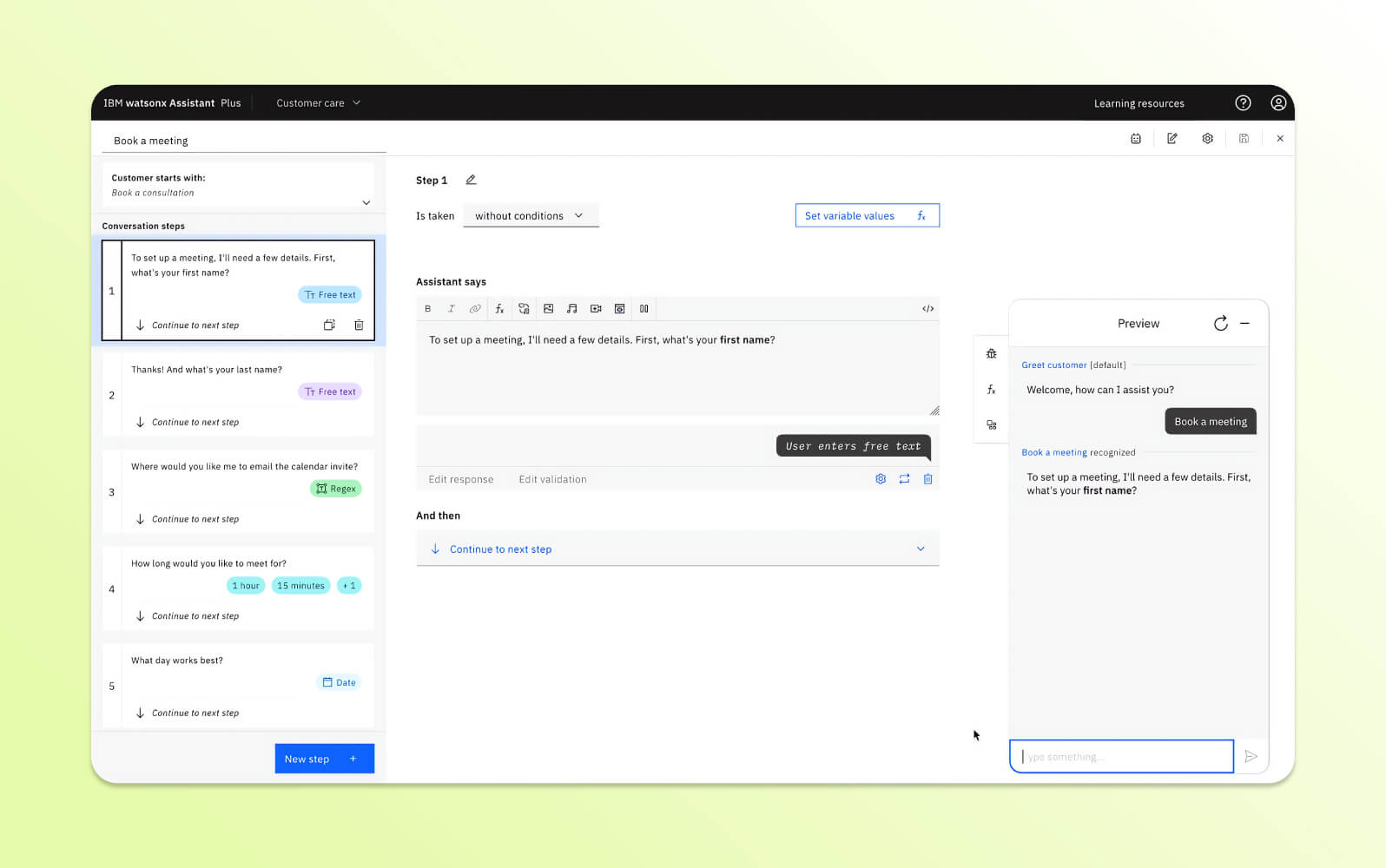Image resolution: width=1386 pixels, height=868 pixels.
Task: Open the user profile icon
Action: point(1278,102)
